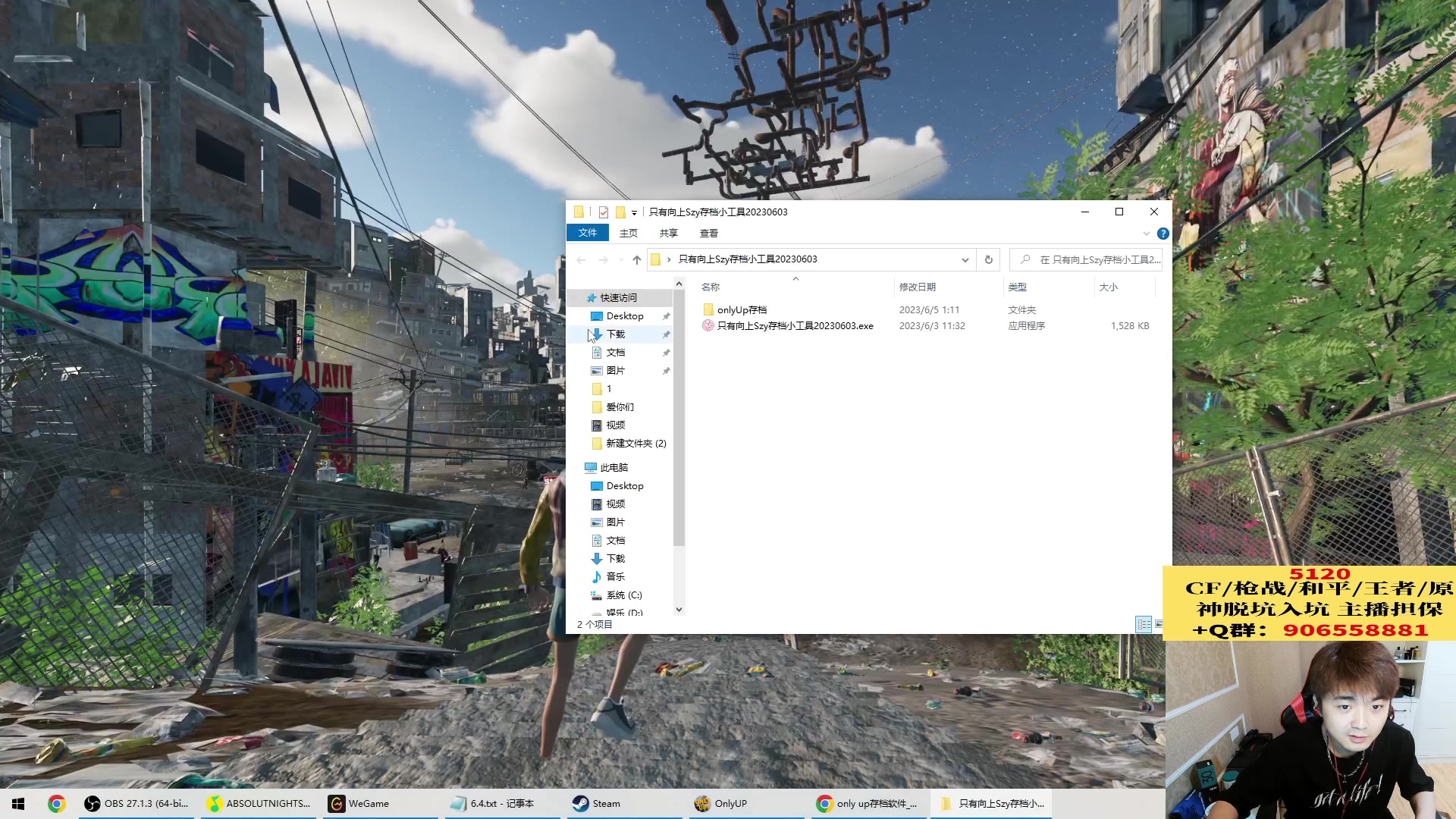Click the quick access Properties checkmark icon

[604, 212]
